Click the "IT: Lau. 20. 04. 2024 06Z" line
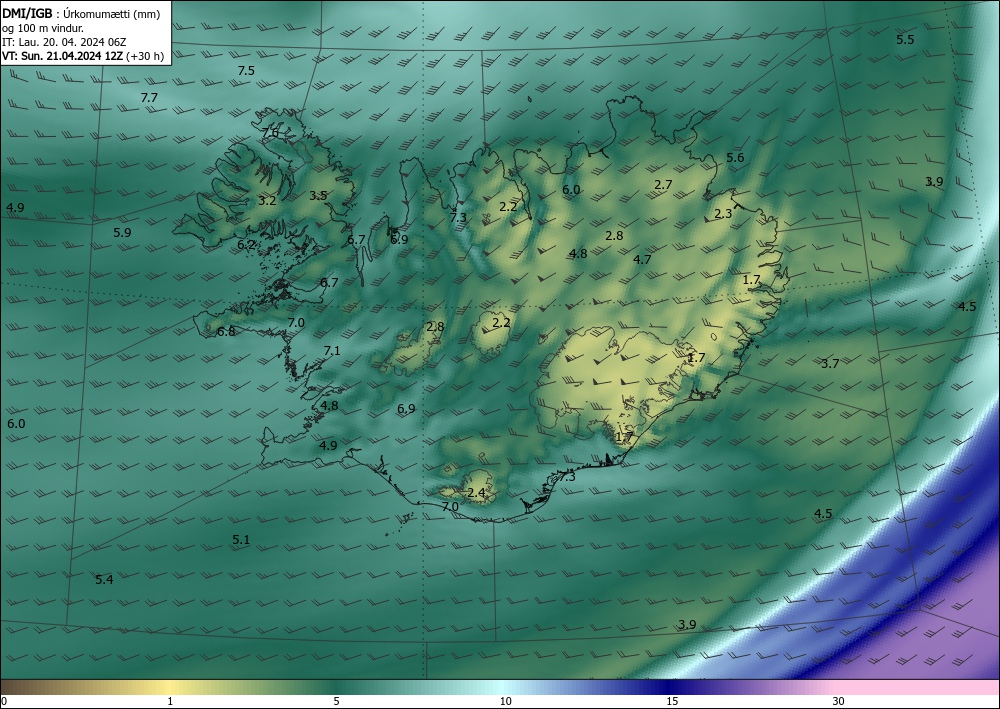 64,42
